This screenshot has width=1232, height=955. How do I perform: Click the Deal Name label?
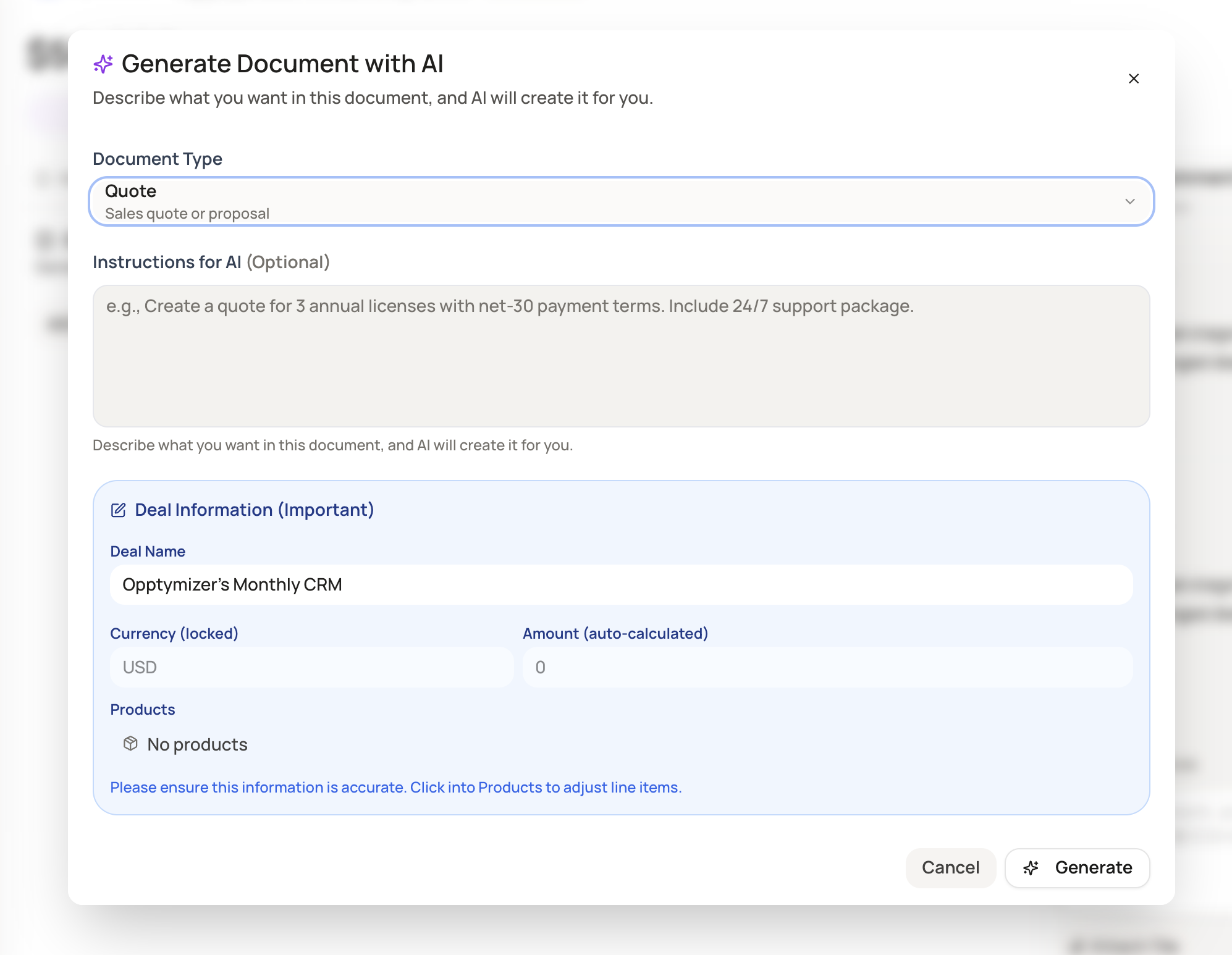tap(148, 551)
